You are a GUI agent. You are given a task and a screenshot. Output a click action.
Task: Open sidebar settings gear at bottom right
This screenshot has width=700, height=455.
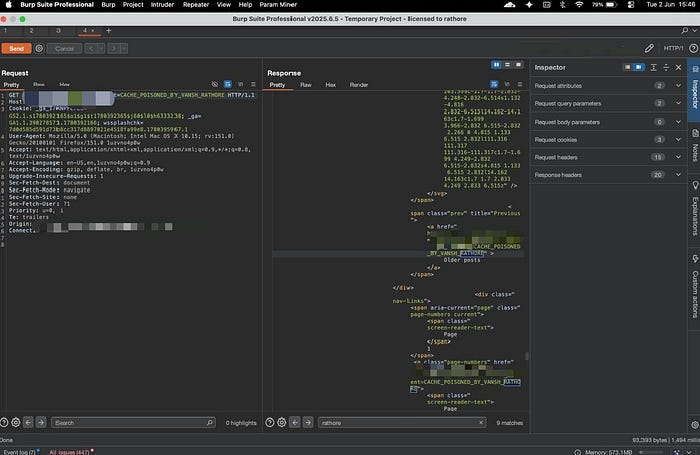click(695, 425)
